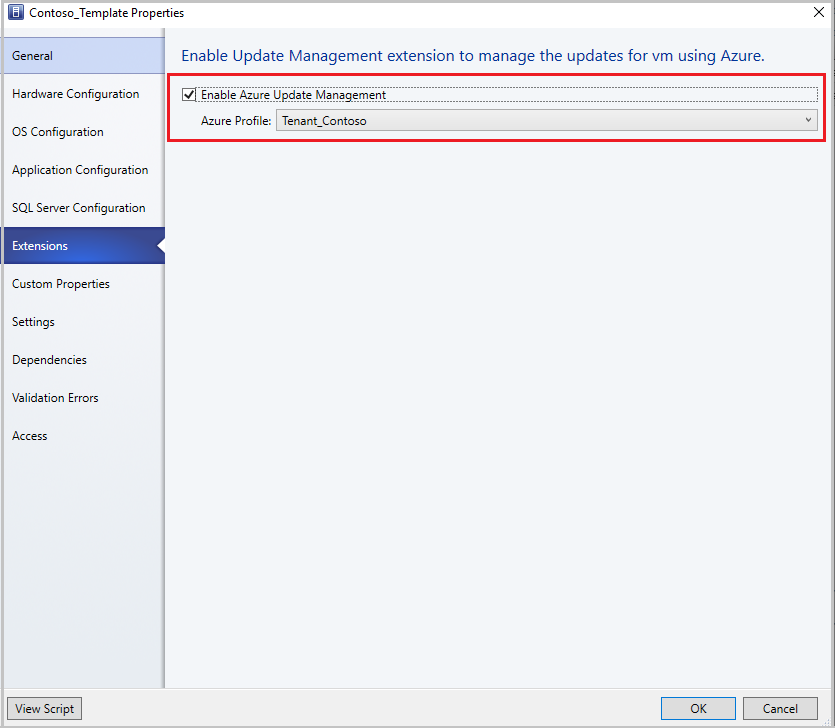This screenshot has height=728, width=835.
Task: Toggle Enable Azure Update Management checkbox
Action: tap(189, 95)
